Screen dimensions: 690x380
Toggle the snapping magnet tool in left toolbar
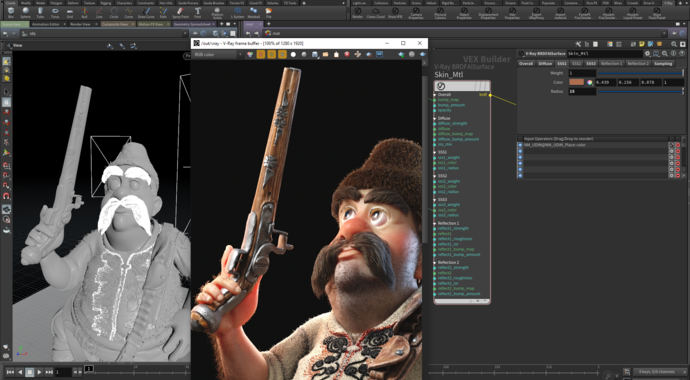click(7, 196)
